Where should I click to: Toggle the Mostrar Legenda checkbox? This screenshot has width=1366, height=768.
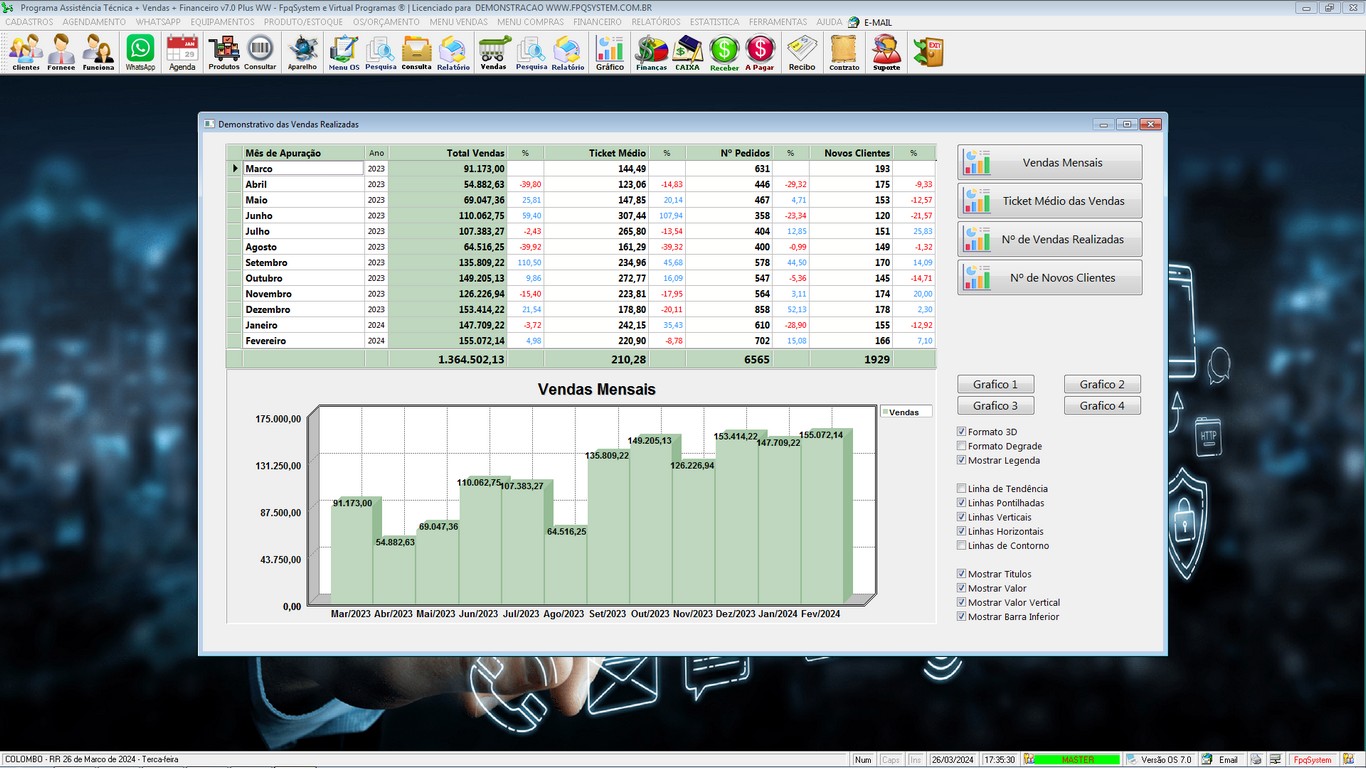point(962,460)
